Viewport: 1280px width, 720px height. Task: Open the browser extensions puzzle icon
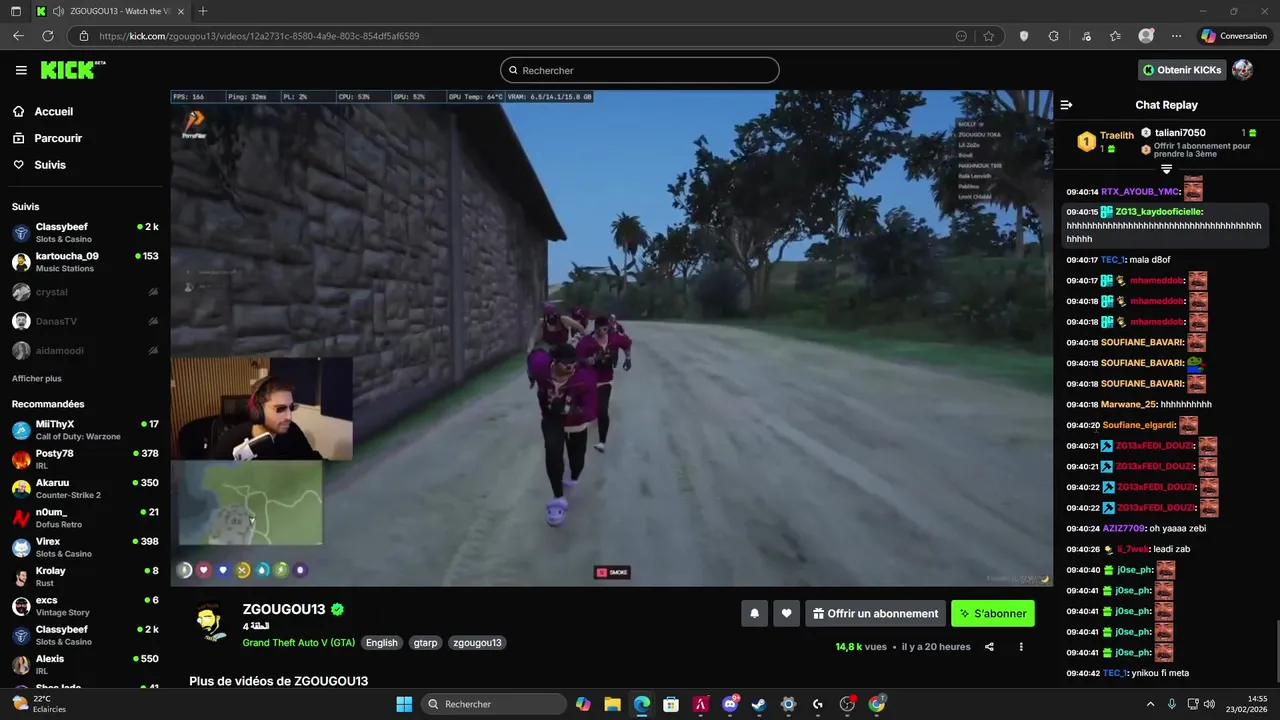tap(1053, 36)
